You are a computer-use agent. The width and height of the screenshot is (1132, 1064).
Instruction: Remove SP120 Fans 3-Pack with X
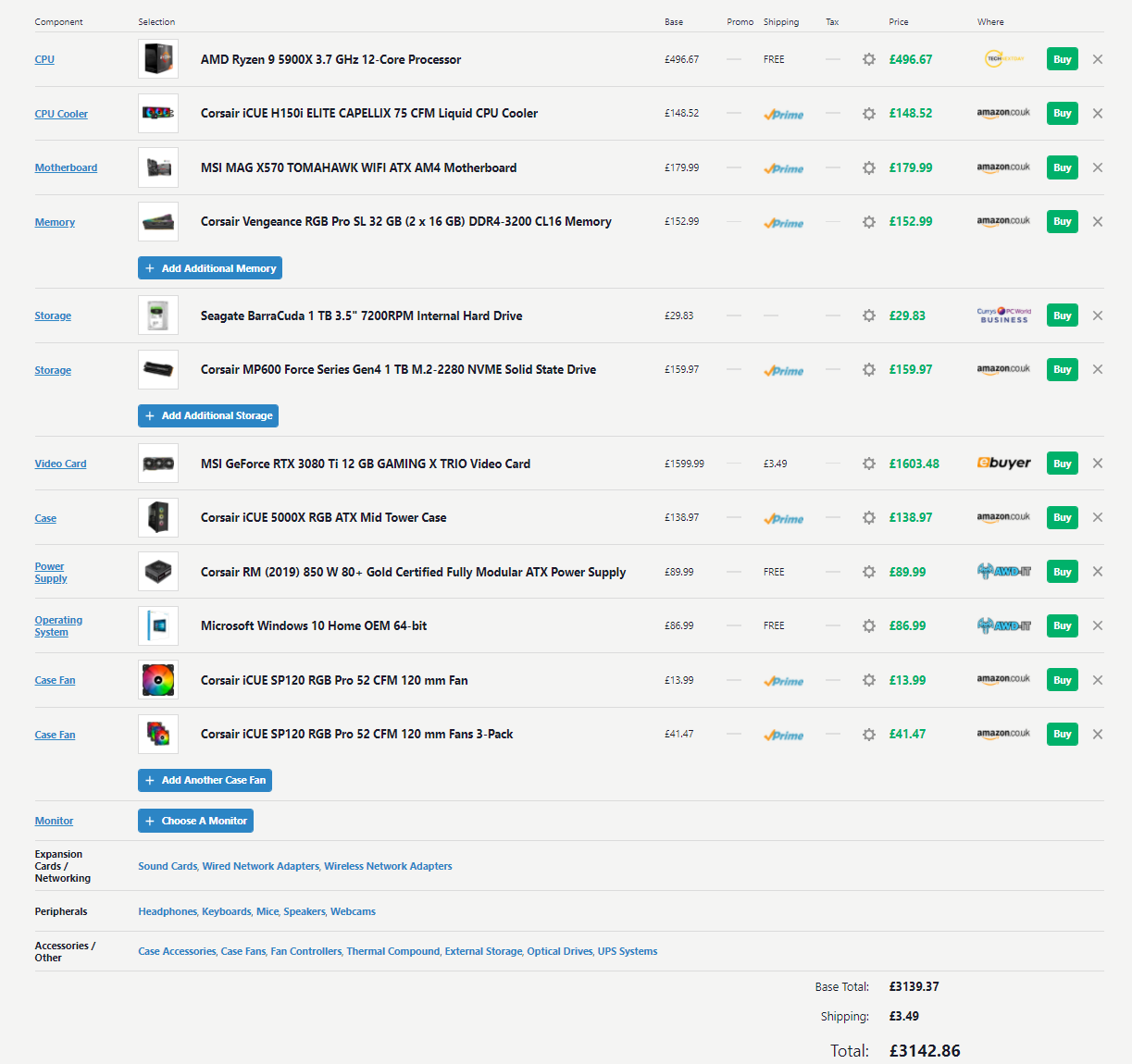(1098, 734)
